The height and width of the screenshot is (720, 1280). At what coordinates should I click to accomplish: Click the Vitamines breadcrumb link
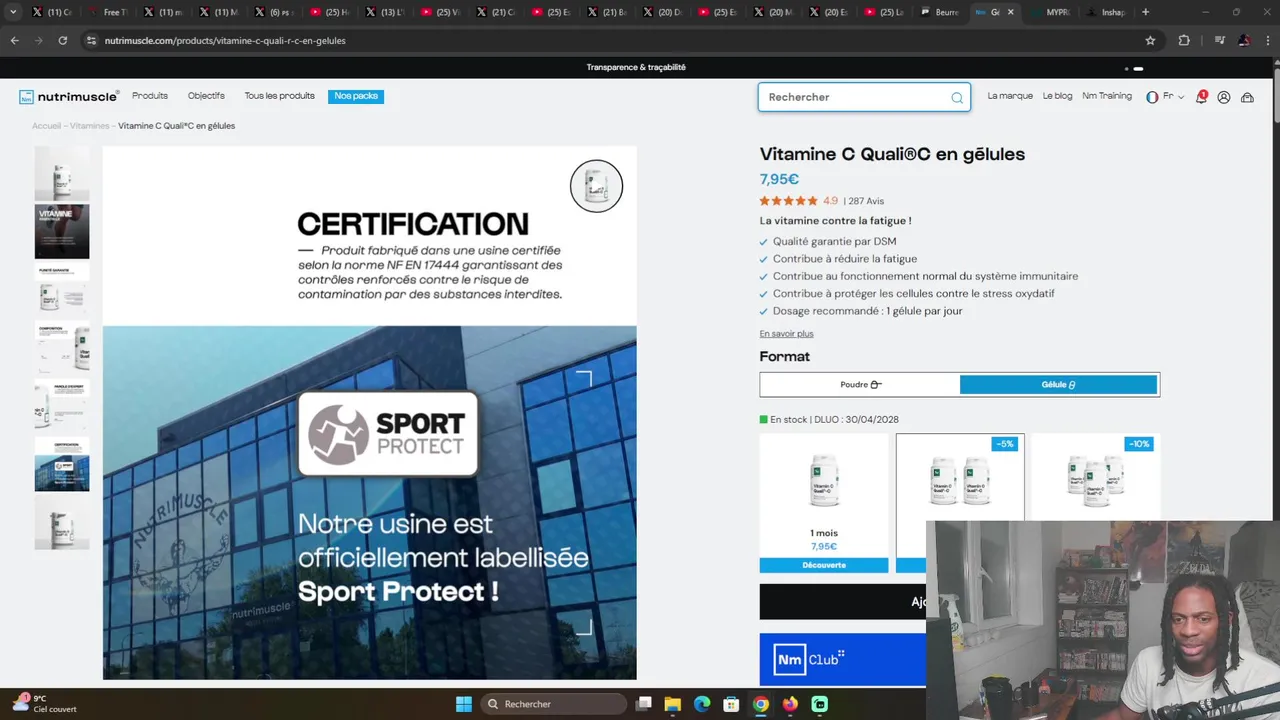(90, 126)
